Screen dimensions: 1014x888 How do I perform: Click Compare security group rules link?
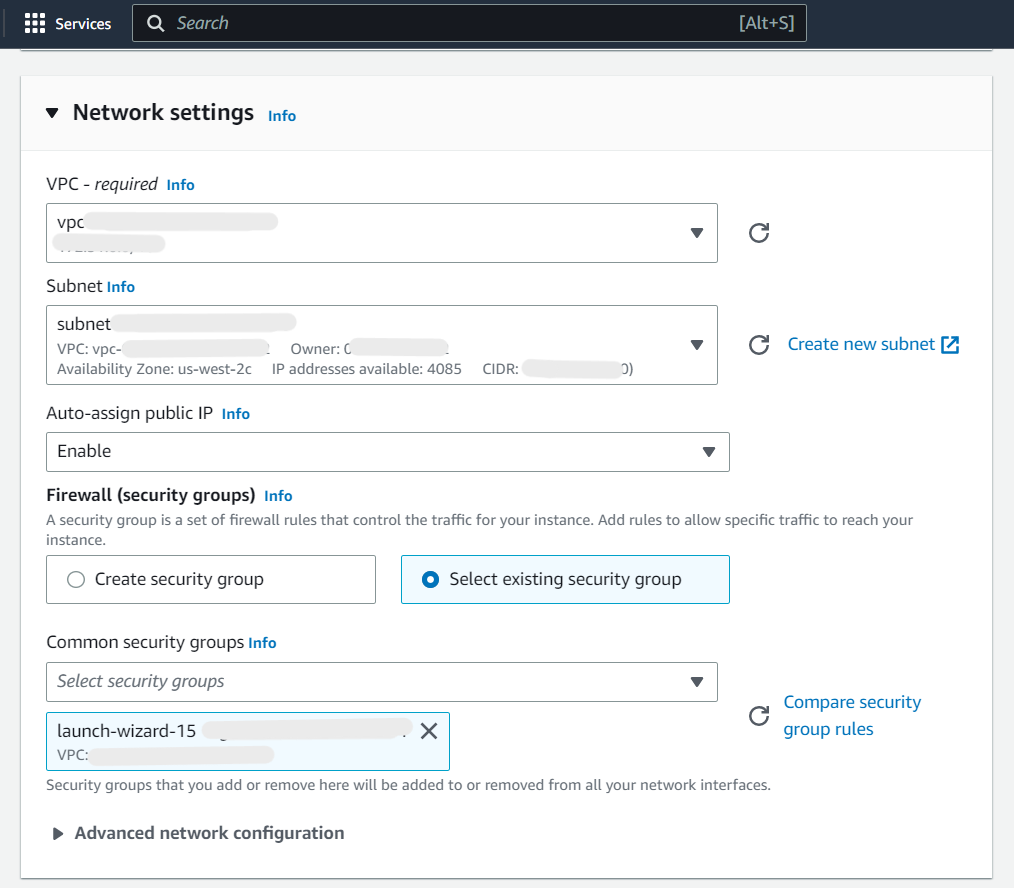(x=852, y=715)
